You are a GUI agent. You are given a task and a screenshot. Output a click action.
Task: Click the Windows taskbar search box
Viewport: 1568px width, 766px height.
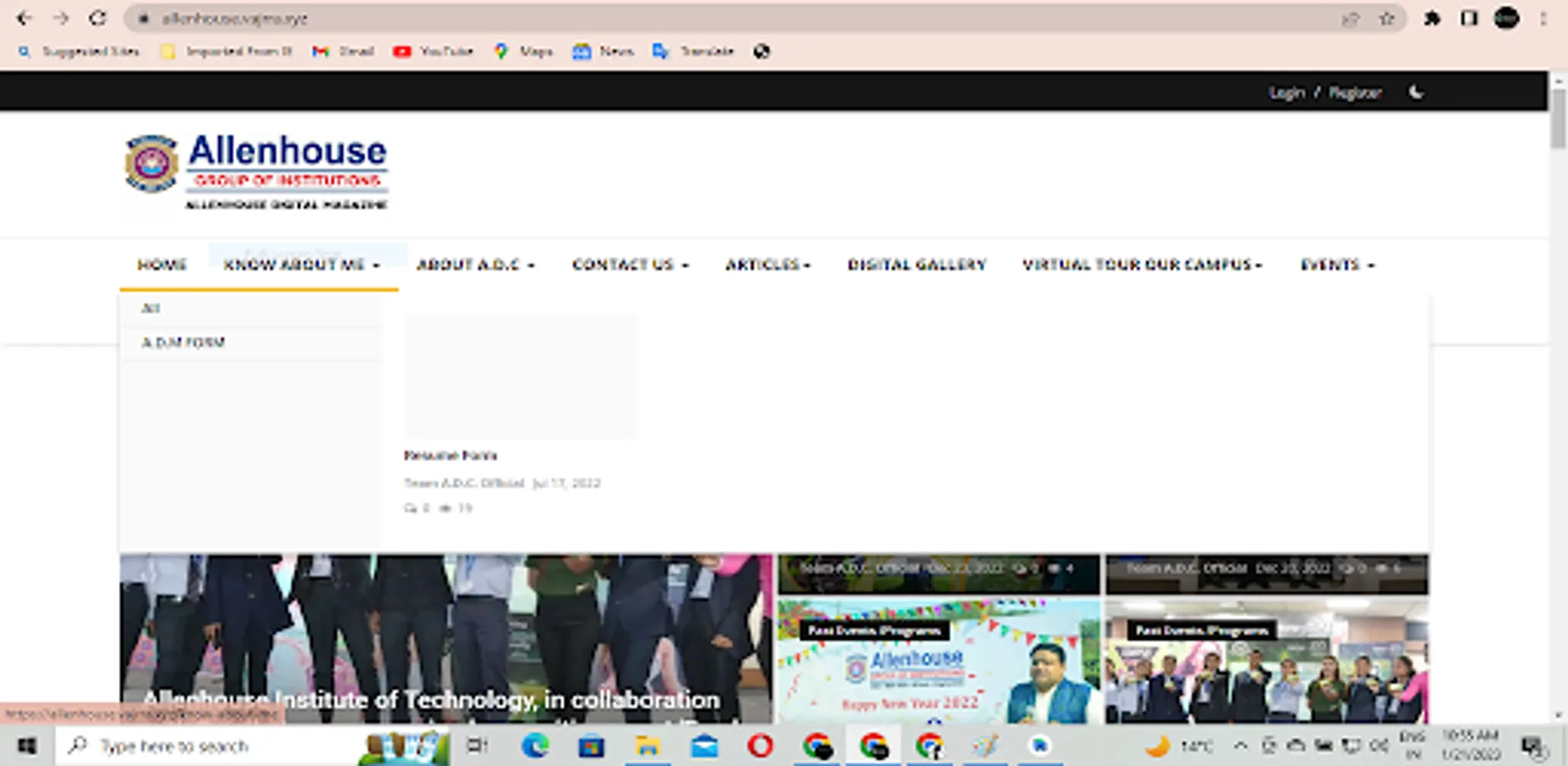254,746
